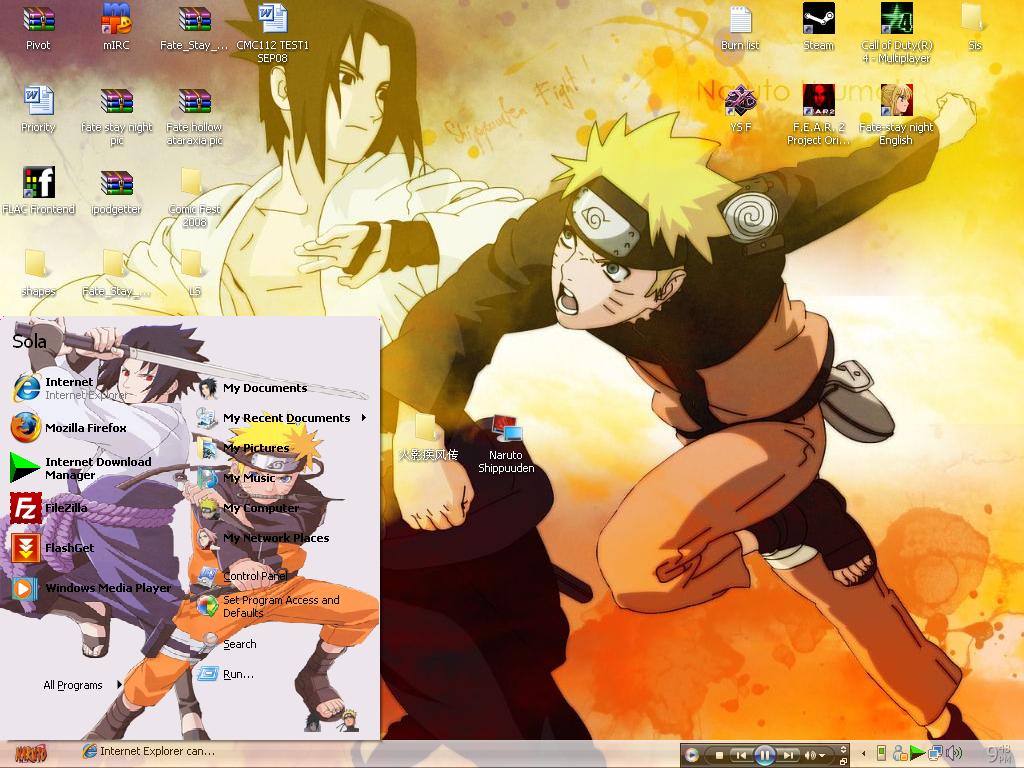Image resolution: width=1024 pixels, height=768 pixels.
Task: Select the Fate hollow ataraxia pic archive
Action: tap(195, 116)
